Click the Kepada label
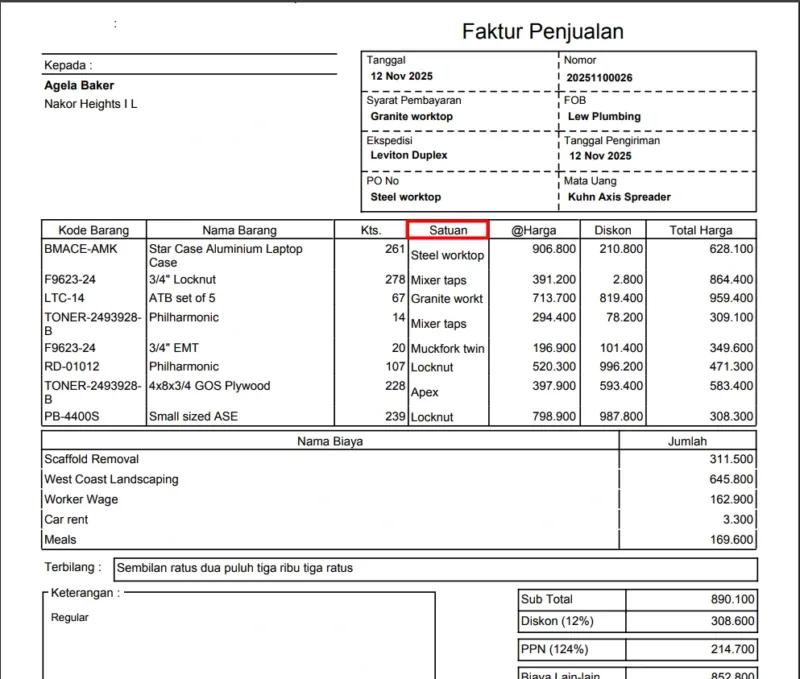Image resolution: width=800 pixels, height=679 pixels. pyautogui.click(x=68, y=65)
